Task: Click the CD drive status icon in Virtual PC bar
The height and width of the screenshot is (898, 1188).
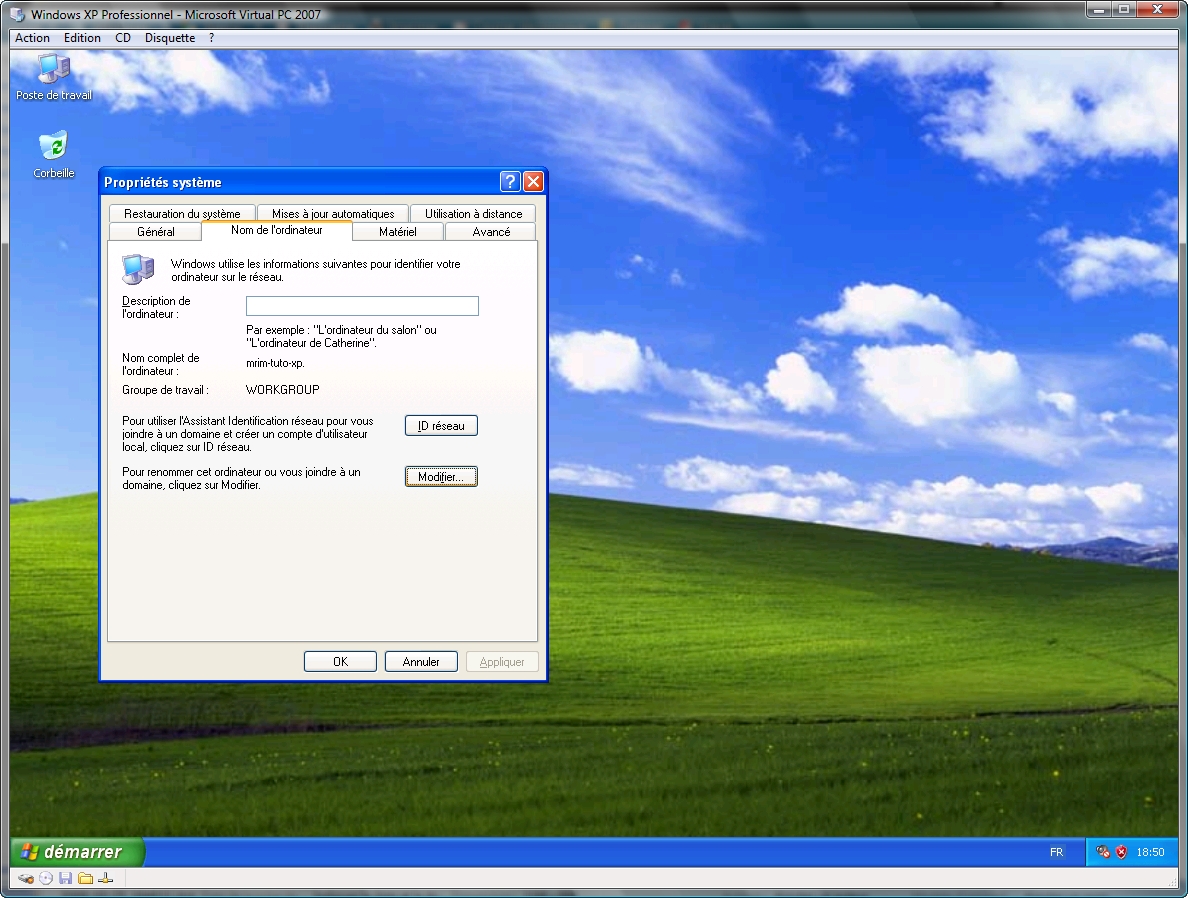Action: (x=46, y=878)
